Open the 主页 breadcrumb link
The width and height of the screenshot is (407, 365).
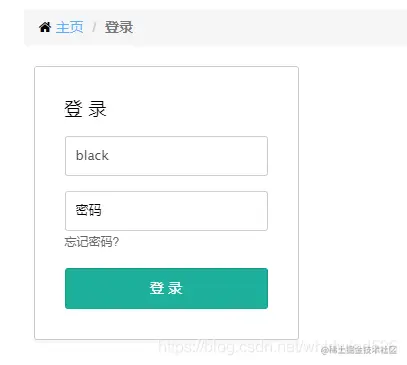[x=69, y=27]
